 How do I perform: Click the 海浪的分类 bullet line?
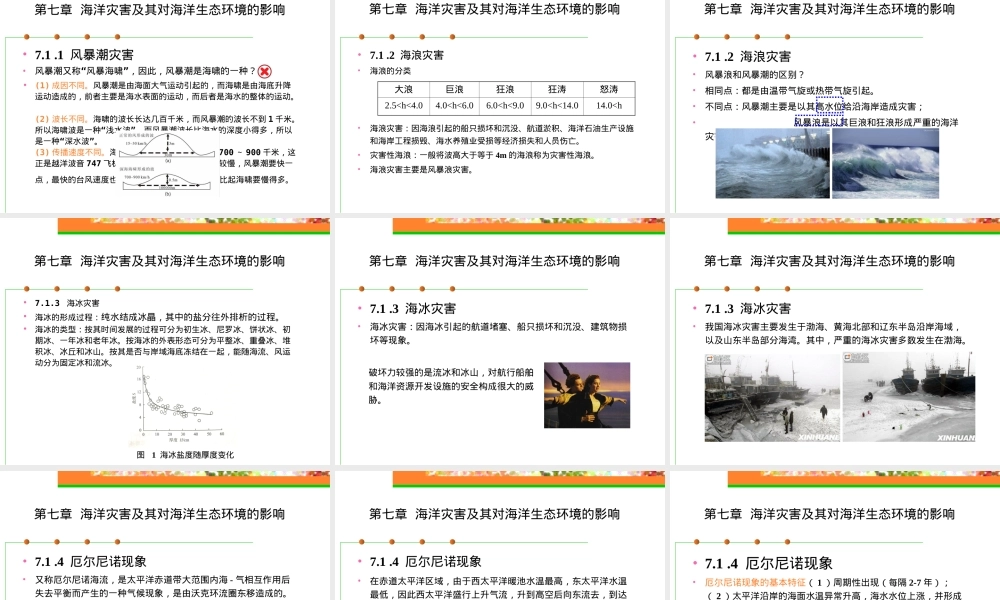coord(390,71)
